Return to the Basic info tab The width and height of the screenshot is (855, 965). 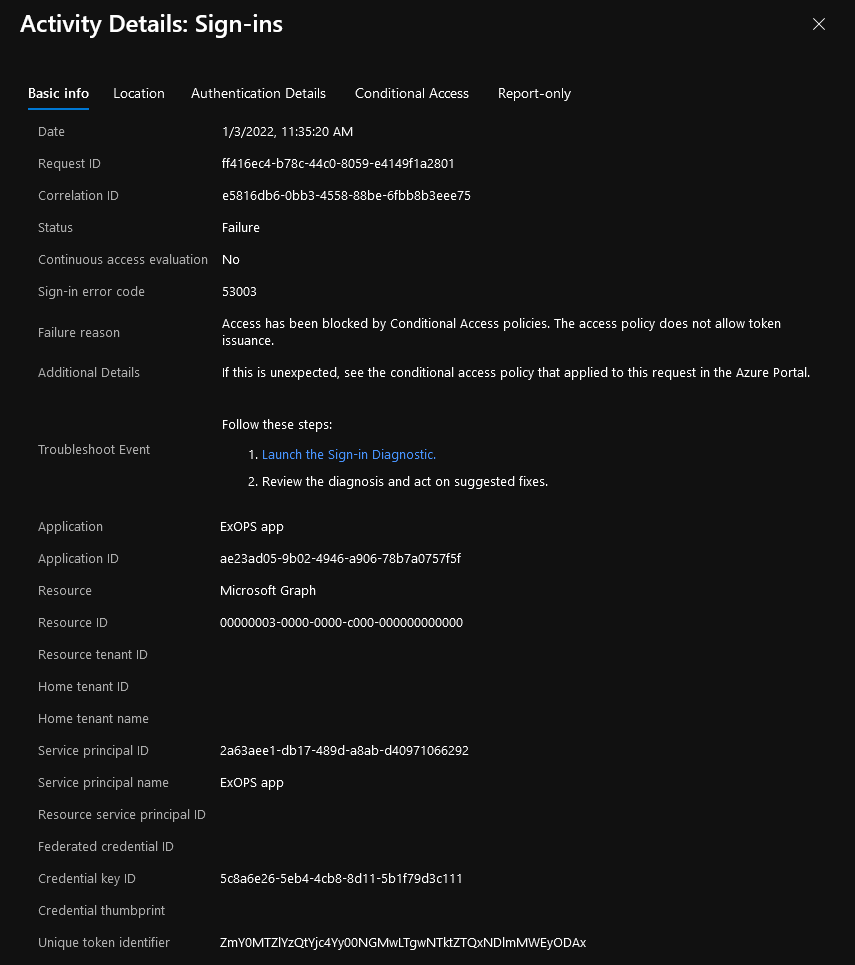coord(58,93)
